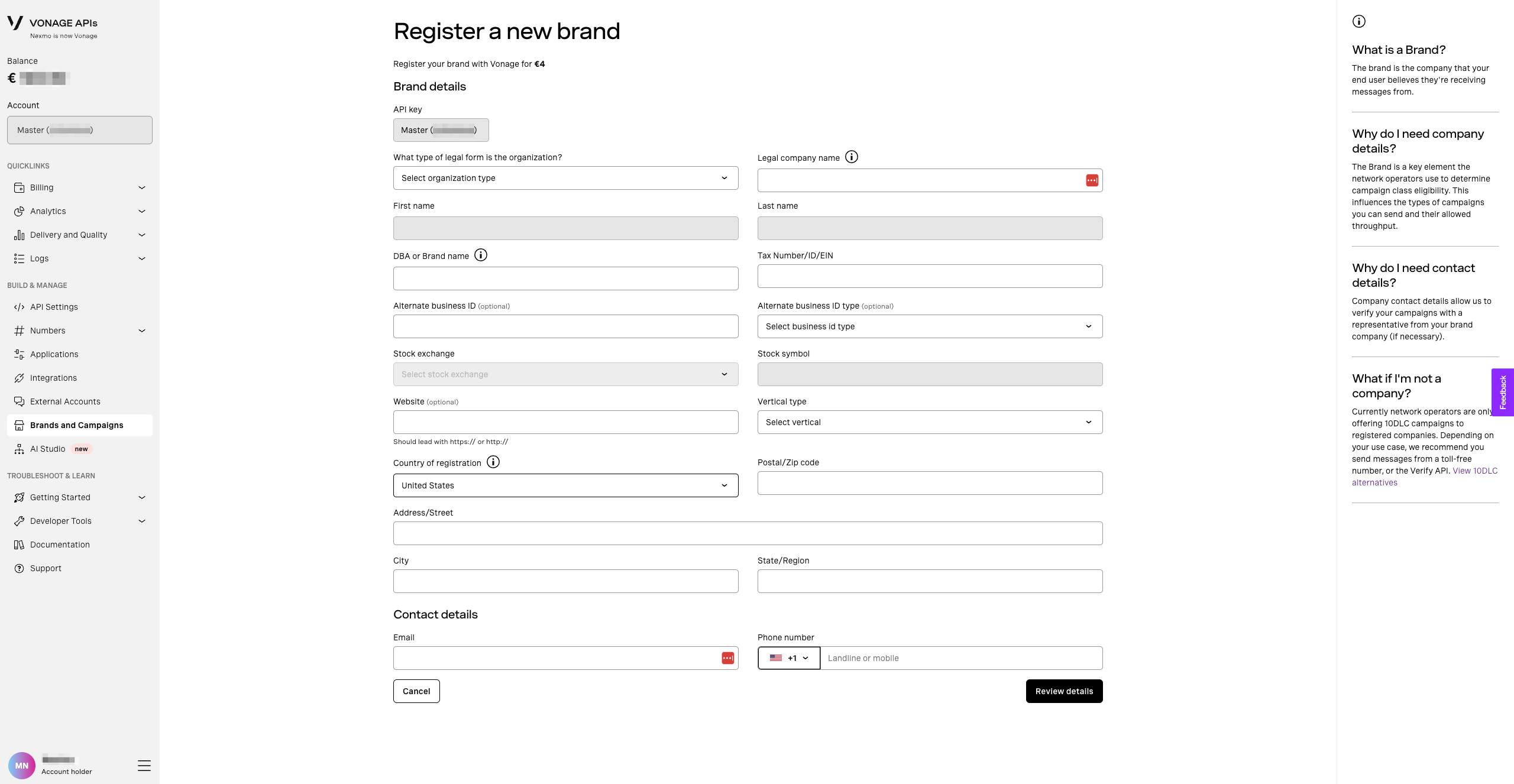Click the Vonage APIs logo

(x=52, y=27)
